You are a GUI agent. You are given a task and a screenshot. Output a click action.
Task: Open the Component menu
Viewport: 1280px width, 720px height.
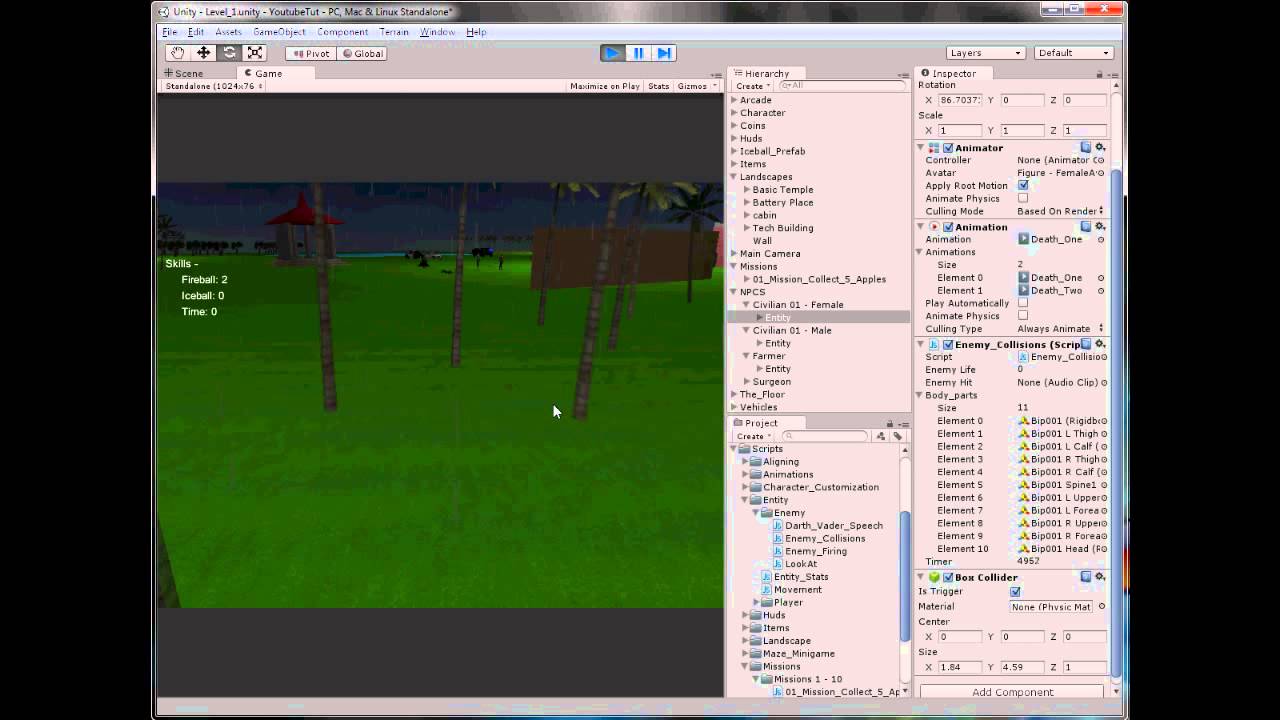(342, 32)
